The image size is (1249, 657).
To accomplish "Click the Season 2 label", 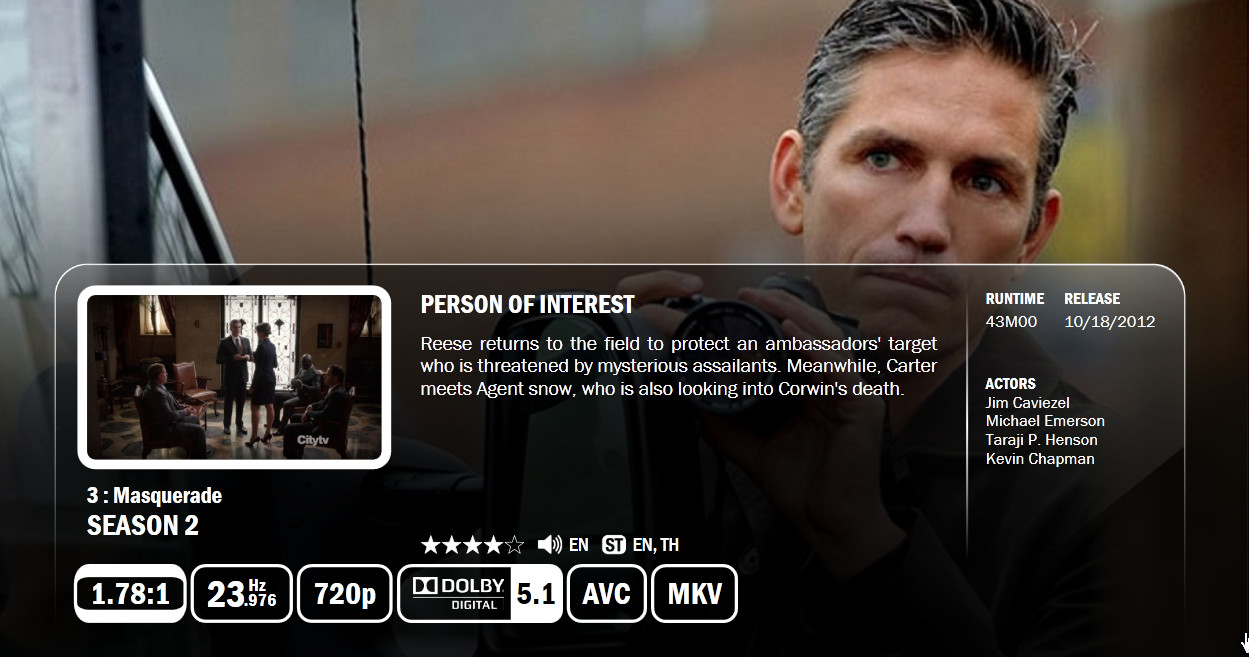I will pyautogui.click(x=143, y=526).
